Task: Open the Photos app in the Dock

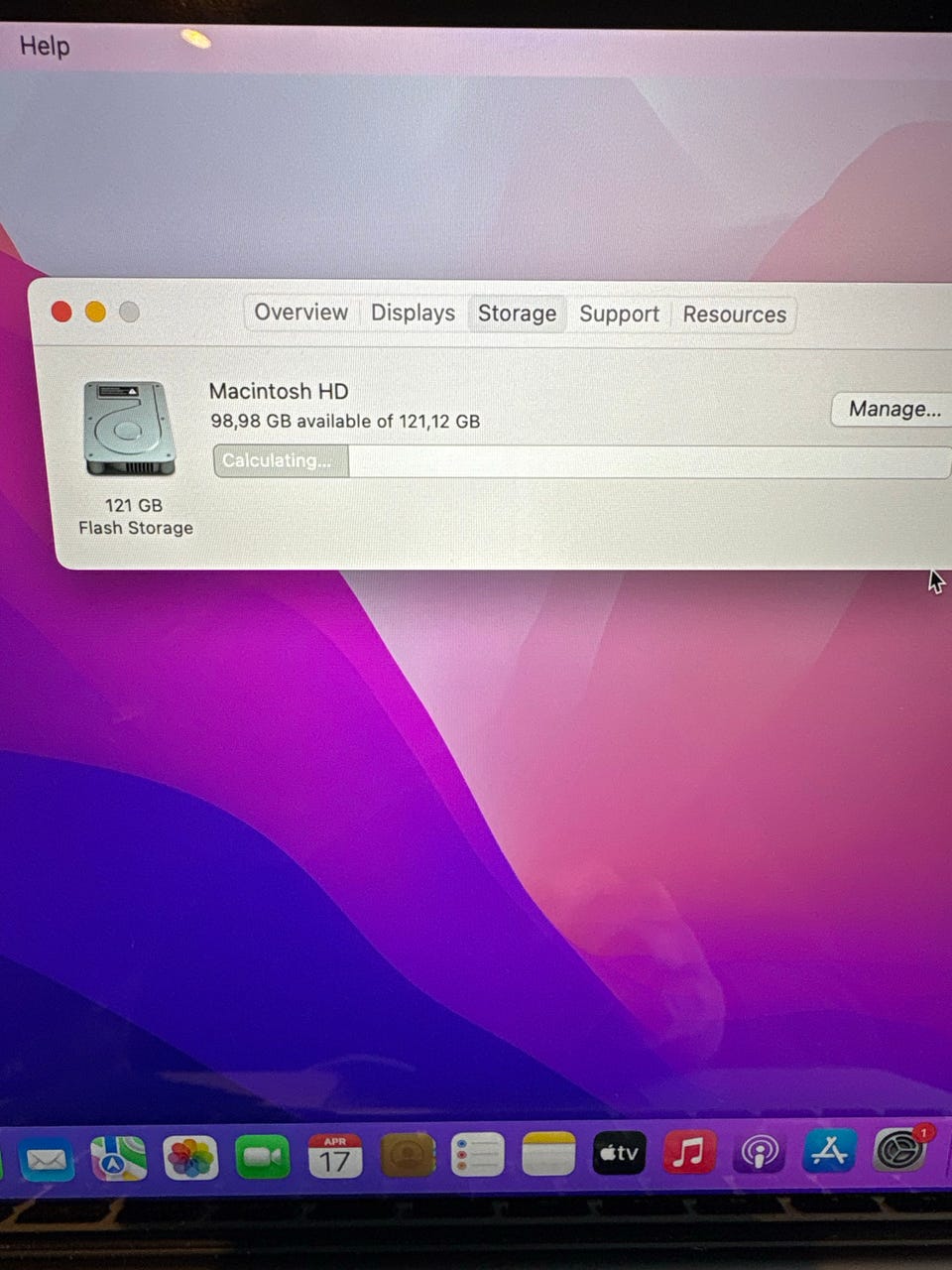Action: click(x=190, y=1157)
